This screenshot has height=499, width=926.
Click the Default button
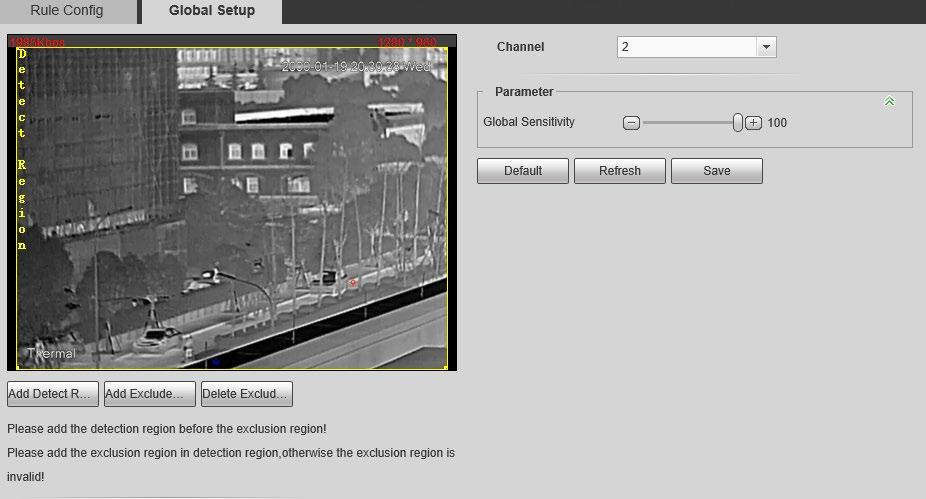(x=523, y=171)
